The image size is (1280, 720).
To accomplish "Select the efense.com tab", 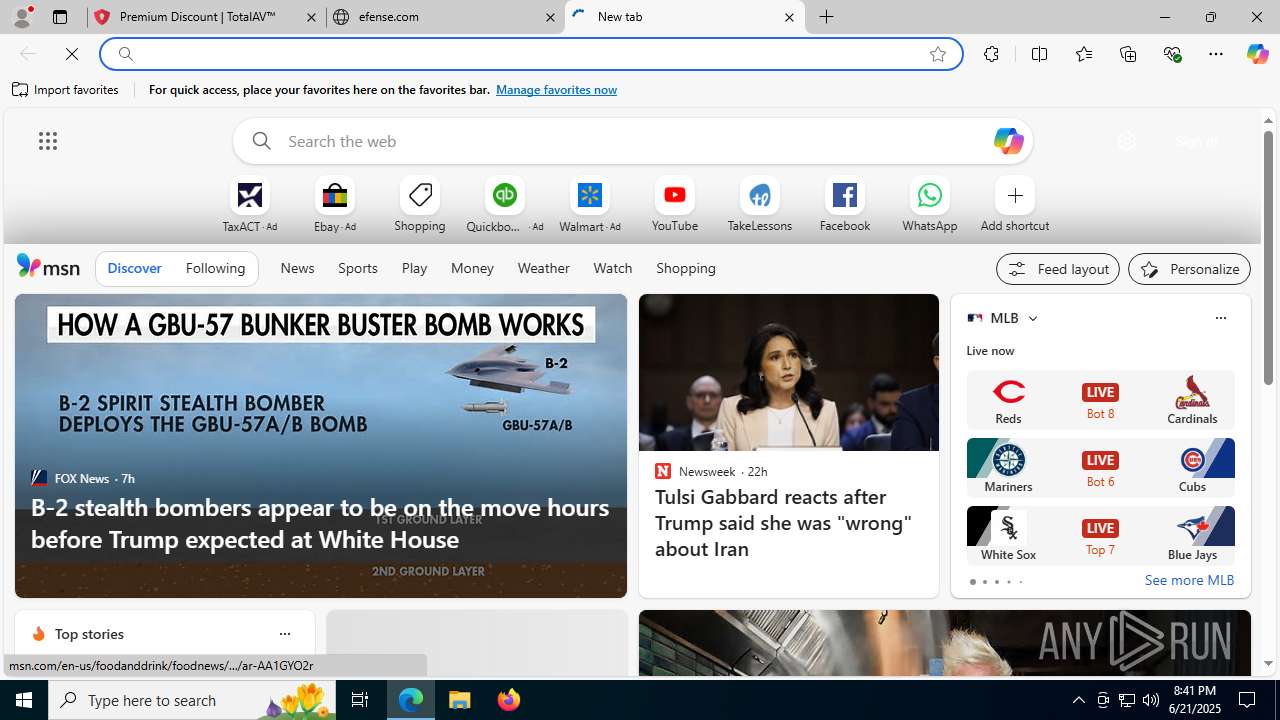I will [445, 17].
